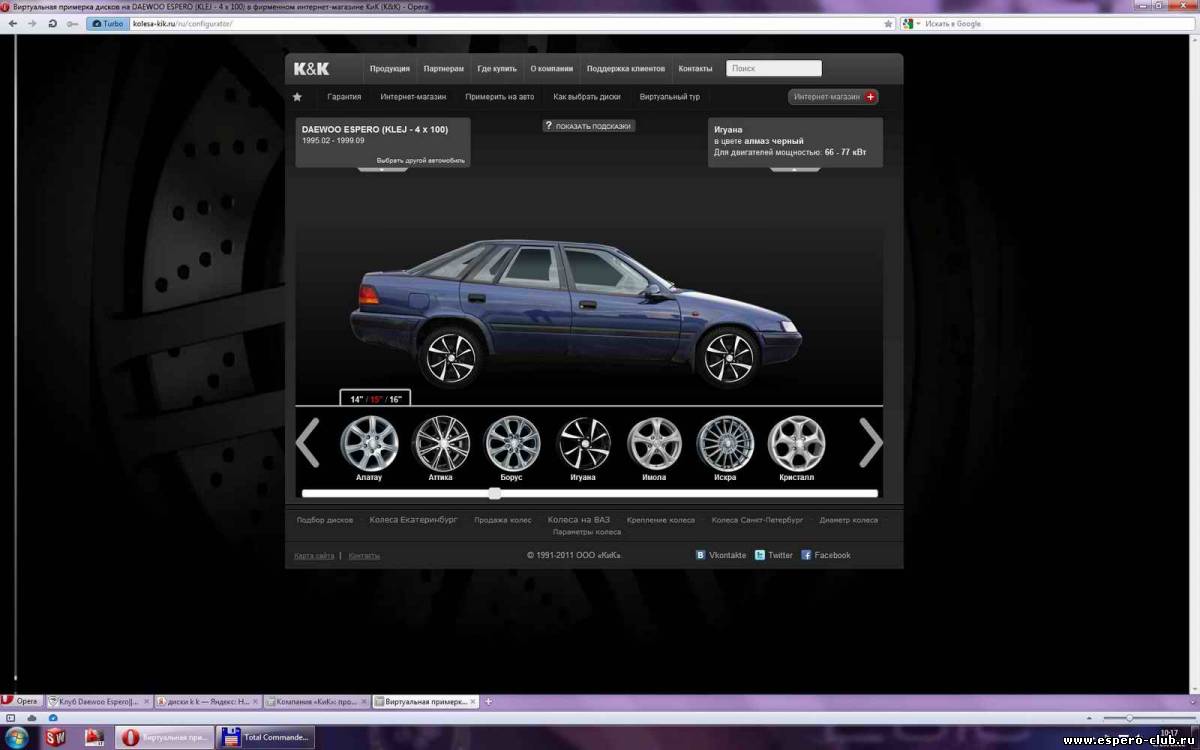Expand the Игуана wheel info panel handle

795,170
